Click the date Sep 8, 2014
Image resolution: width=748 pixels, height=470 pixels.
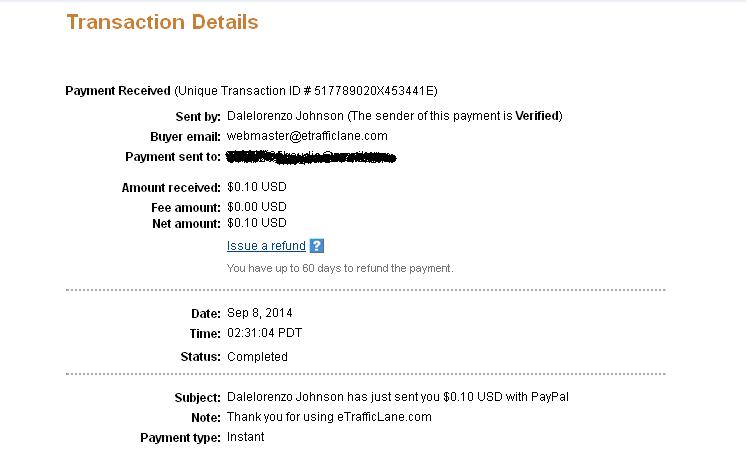coord(260,313)
